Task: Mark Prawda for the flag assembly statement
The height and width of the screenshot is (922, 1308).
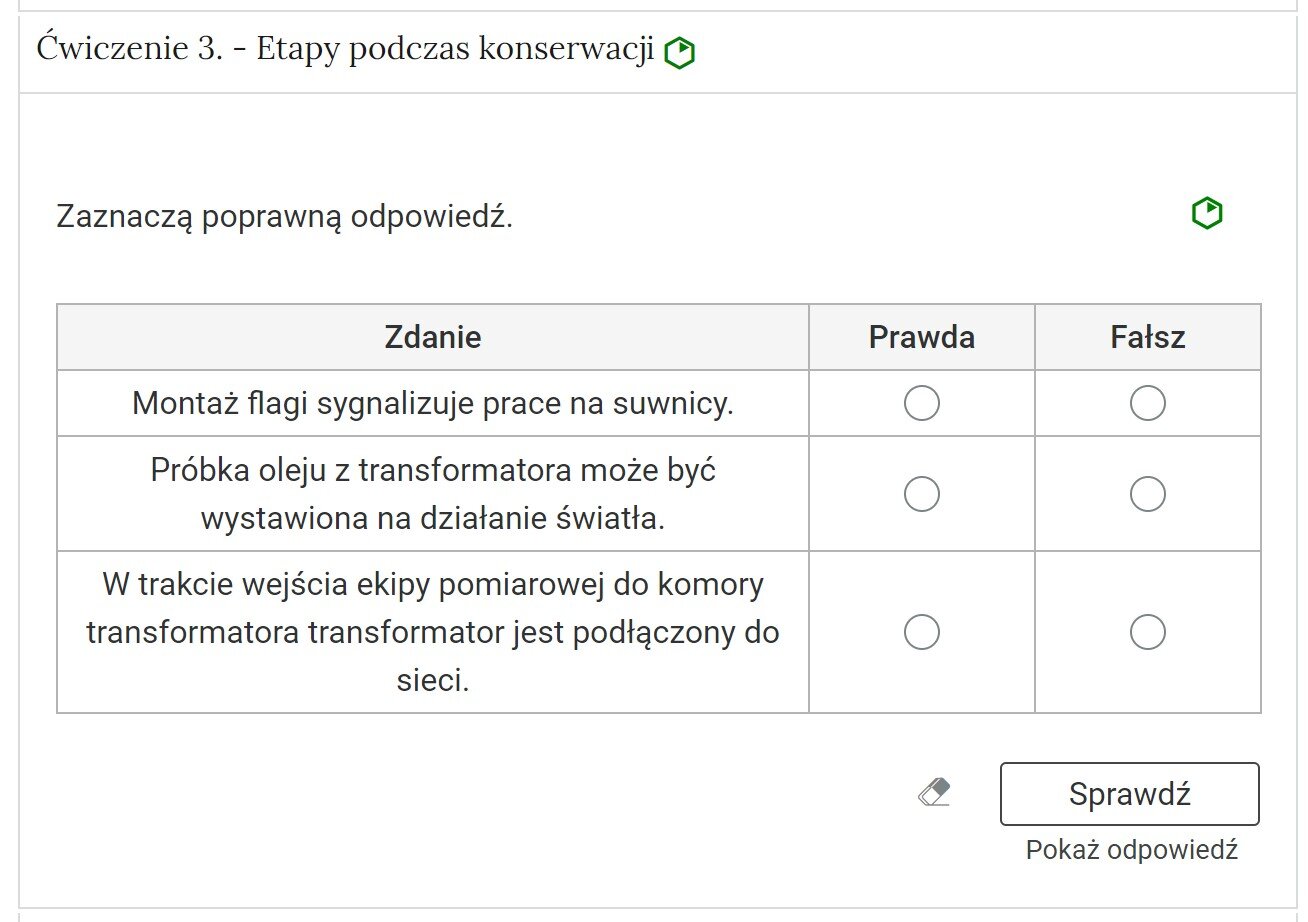Action: 921,403
